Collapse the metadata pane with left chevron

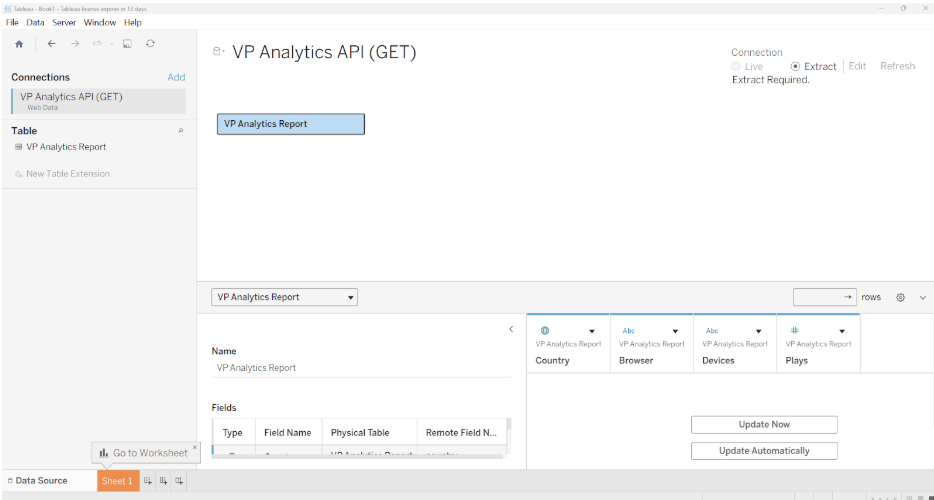click(x=511, y=329)
